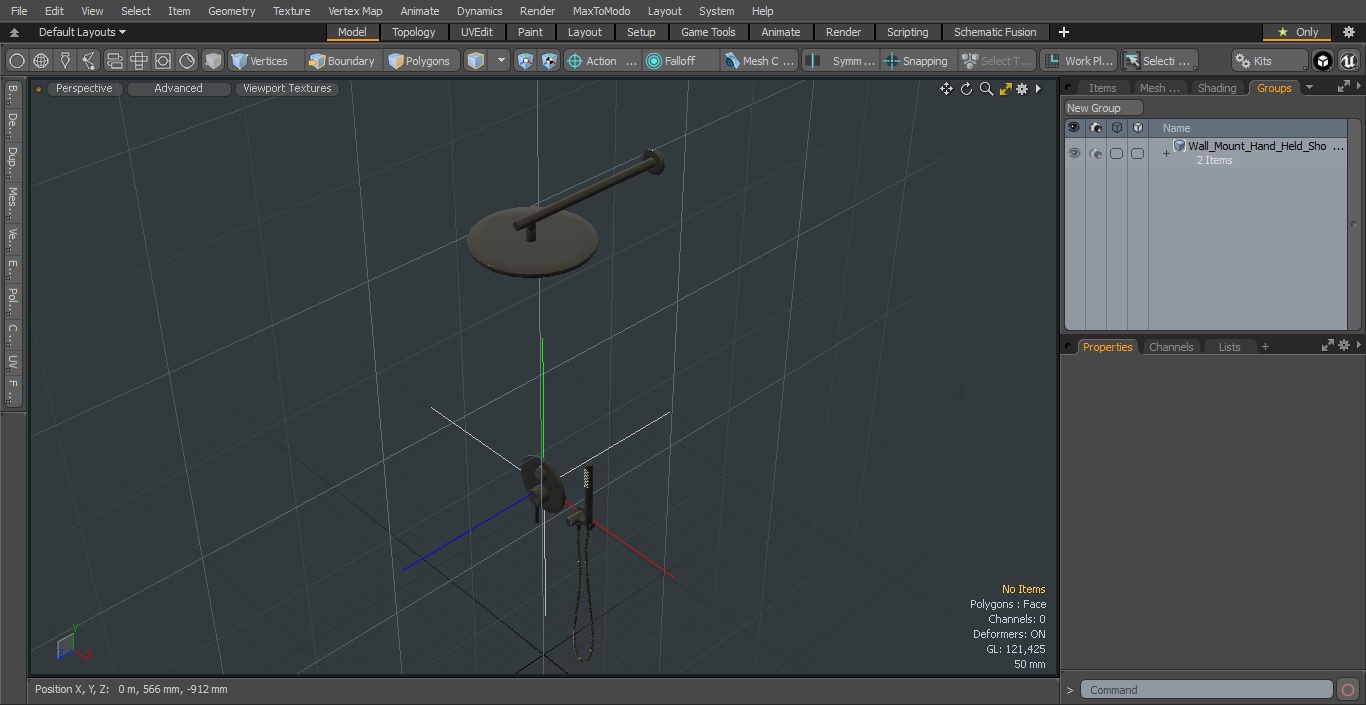Open the Geometry menu
The width and height of the screenshot is (1366, 705).
231,11
